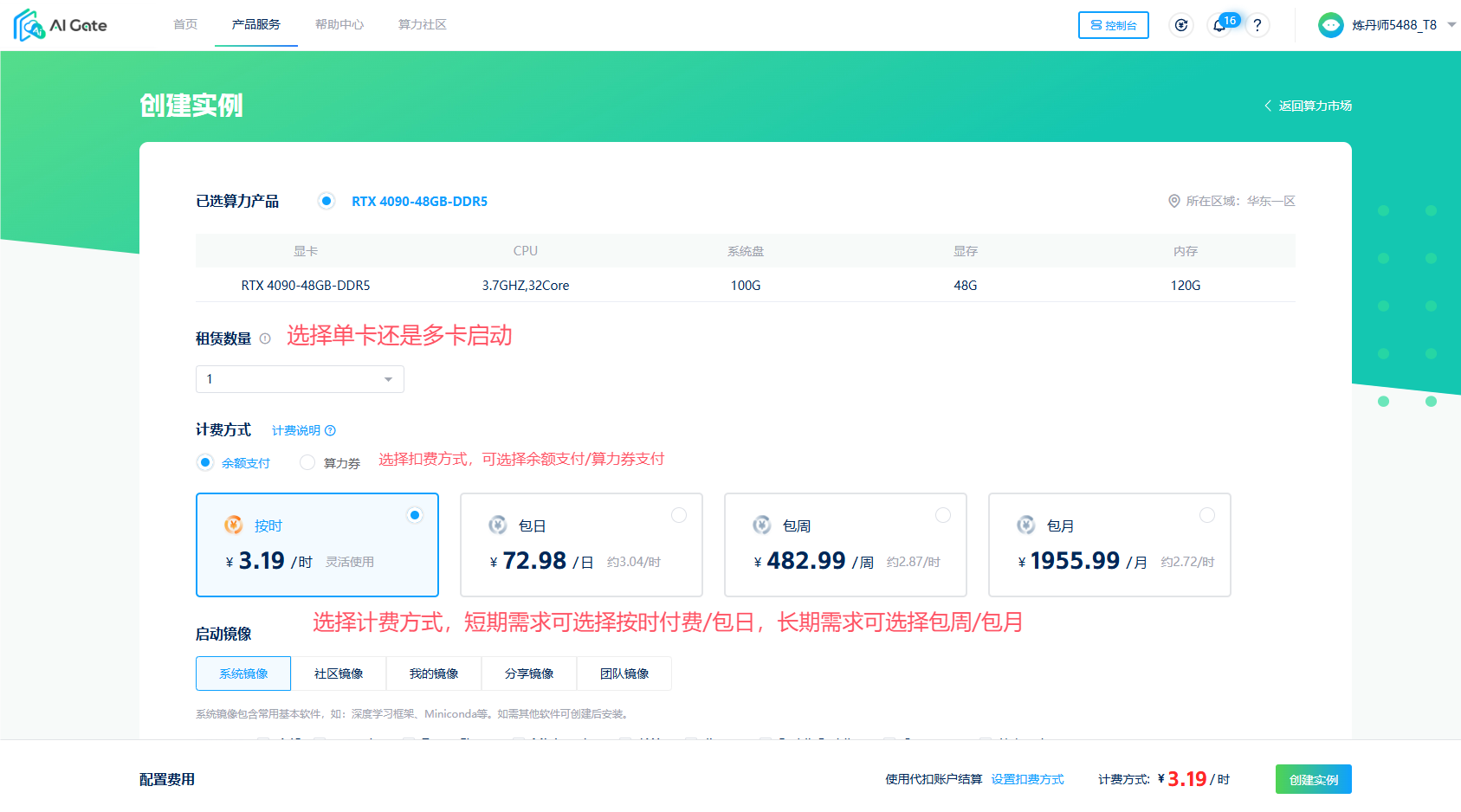Screen dimensions: 1461x812
Task: Select RTX 4090-48GB-DDR5 product radio
Action: point(326,201)
